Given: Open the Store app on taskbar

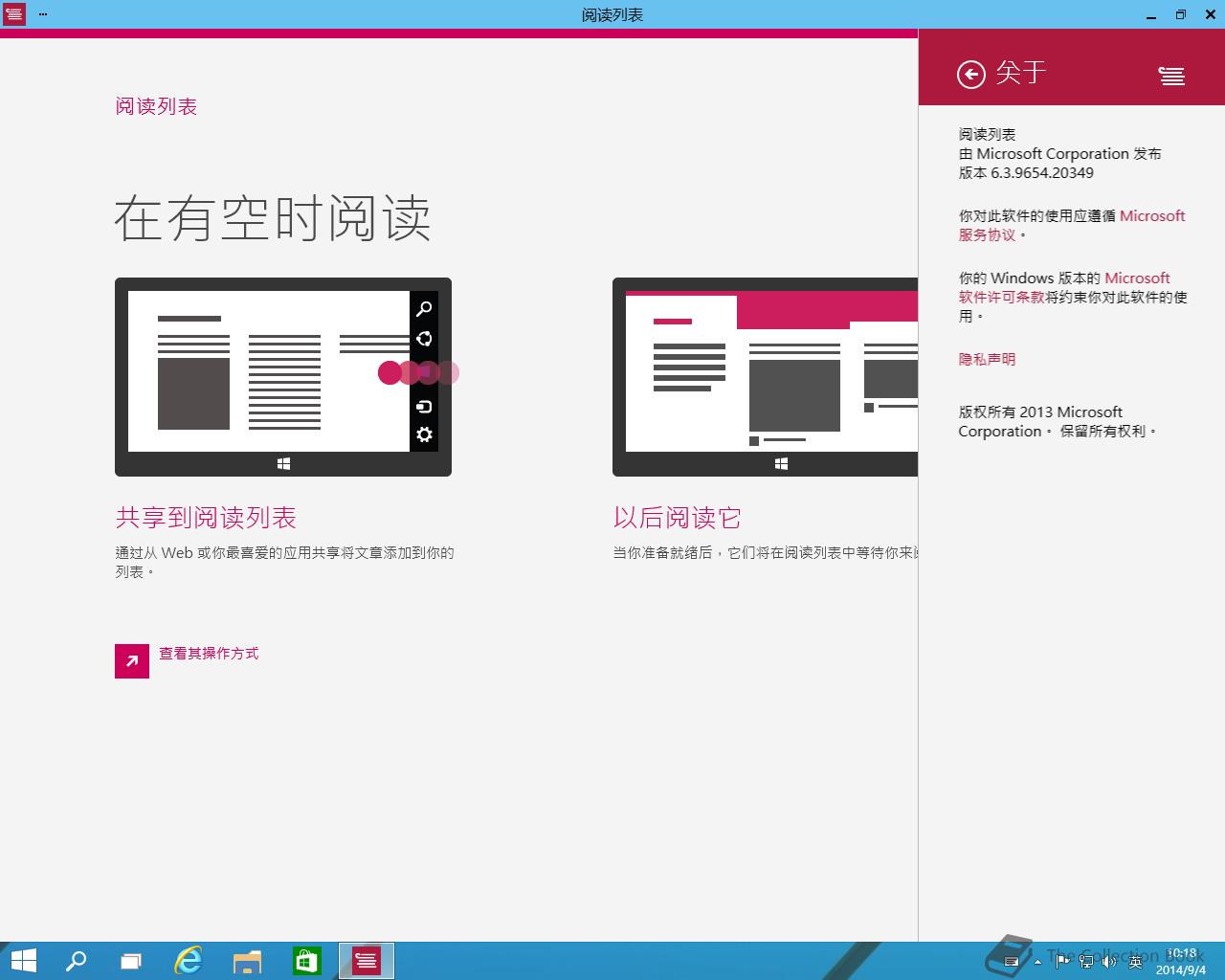Looking at the screenshot, I should tap(306, 960).
